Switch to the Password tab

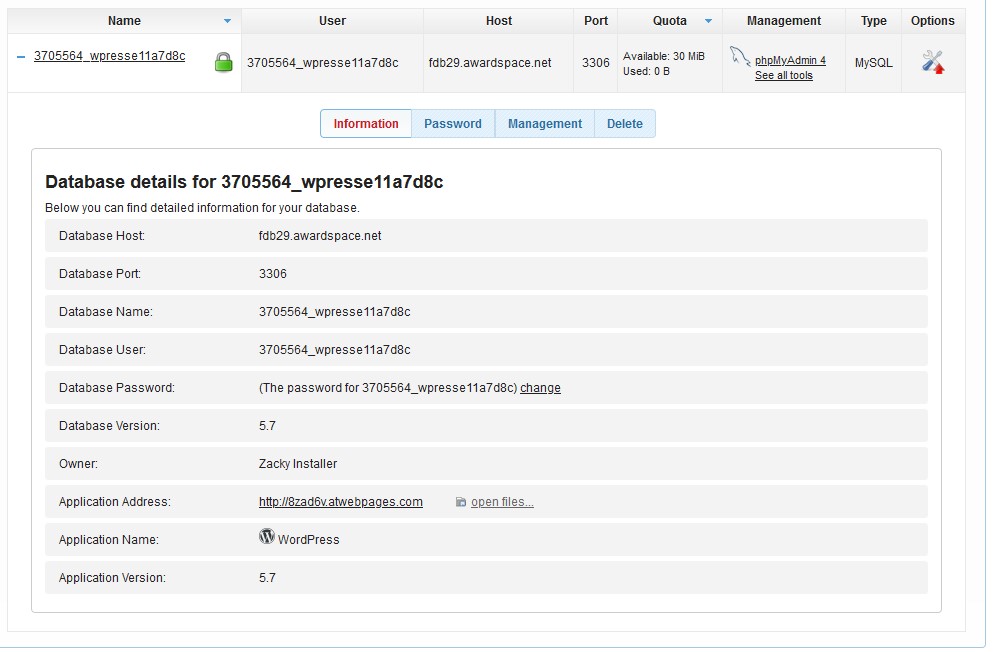click(453, 124)
